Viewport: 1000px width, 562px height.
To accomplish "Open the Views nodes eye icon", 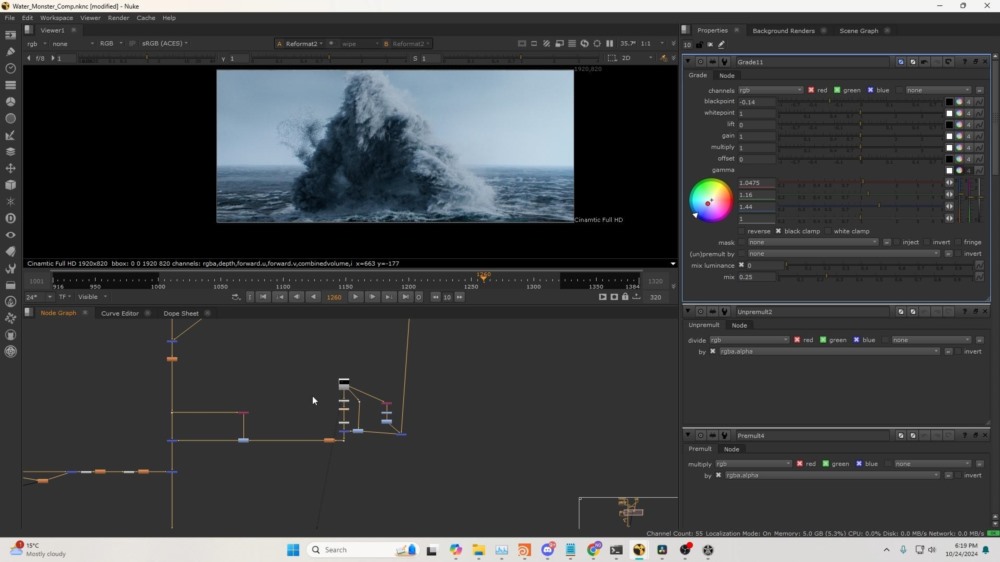I will point(10,235).
